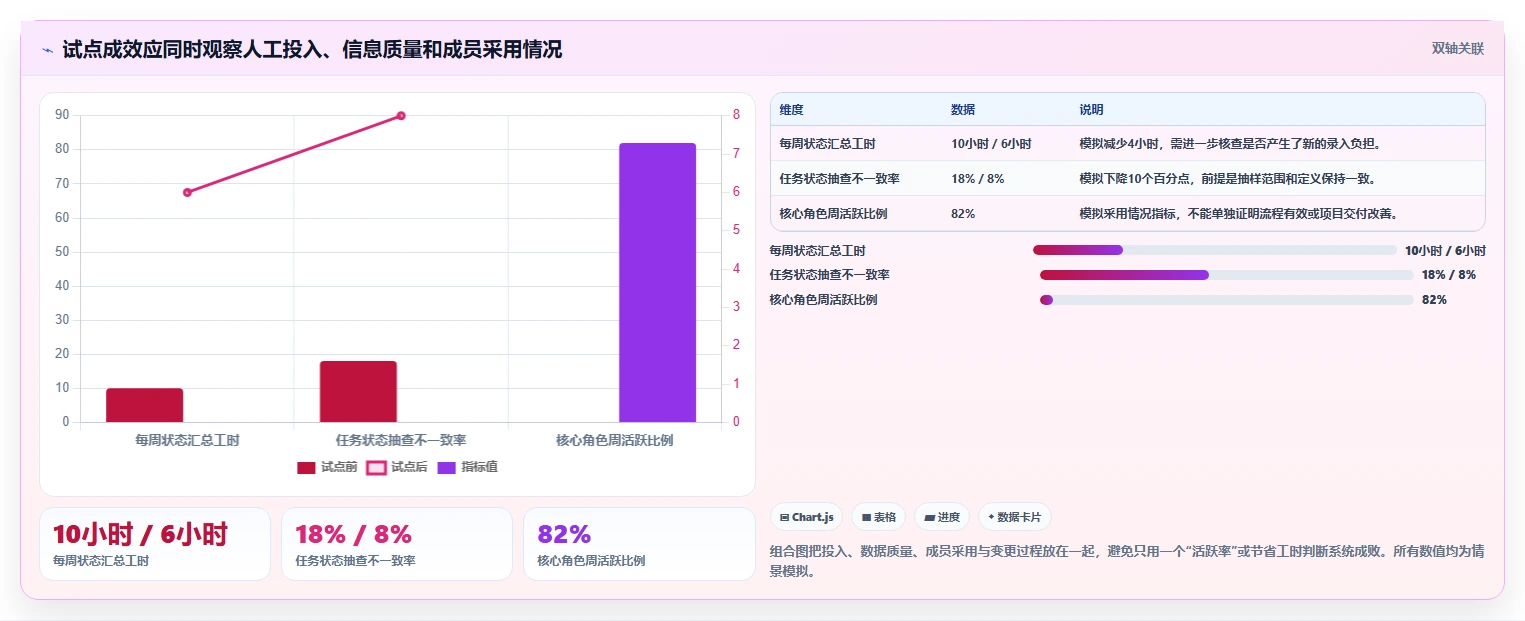The image size is (1525, 621).
Task: Click the red bar for 每周状态汇总工时
Action: point(145,405)
